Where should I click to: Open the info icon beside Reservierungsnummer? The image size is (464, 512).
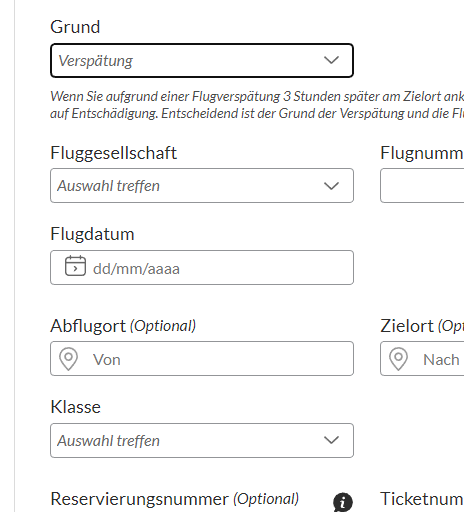tap(343, 502)
